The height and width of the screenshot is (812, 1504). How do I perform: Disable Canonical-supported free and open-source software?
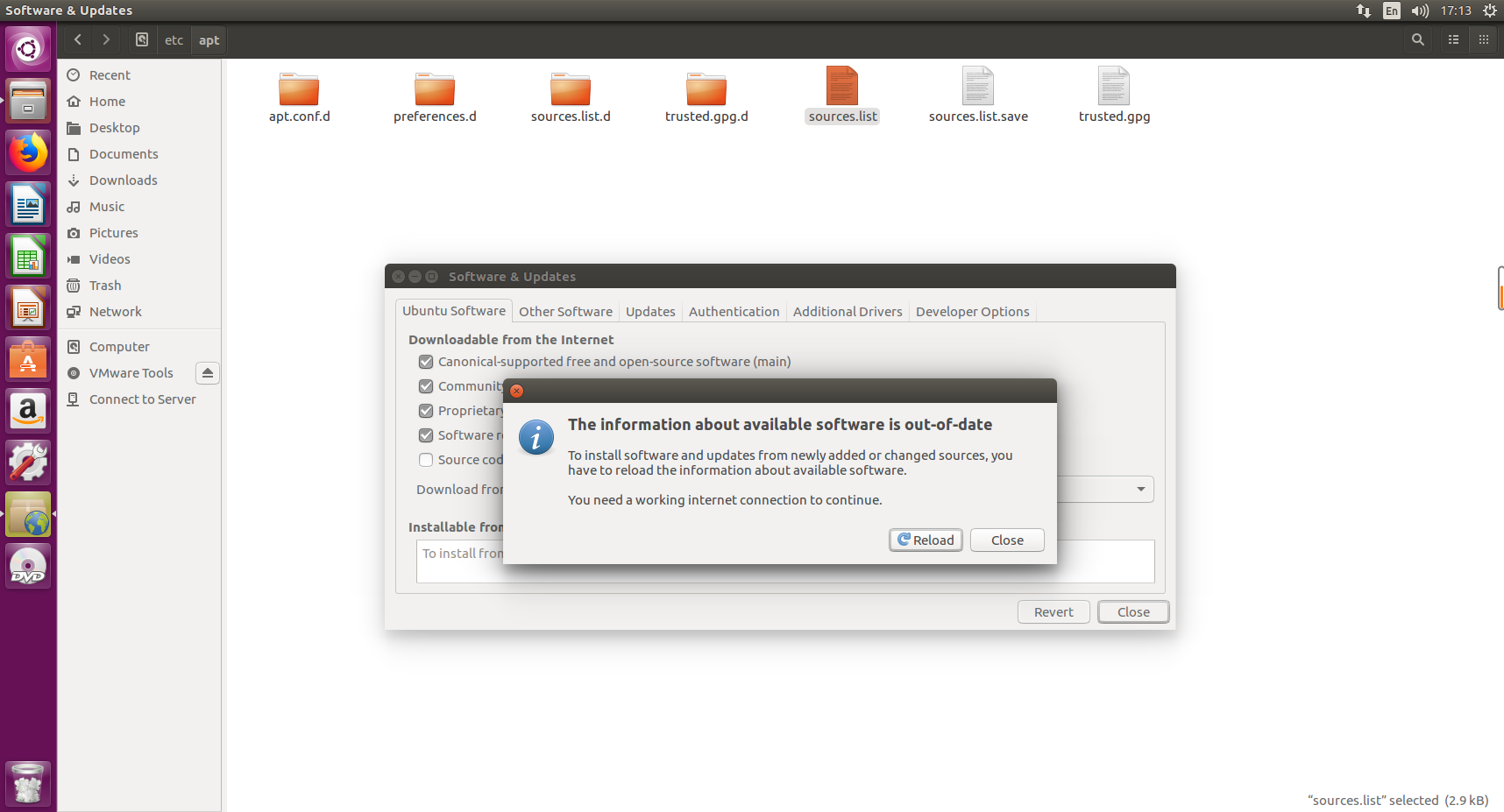pyautogui.click(x=426, y=362)
